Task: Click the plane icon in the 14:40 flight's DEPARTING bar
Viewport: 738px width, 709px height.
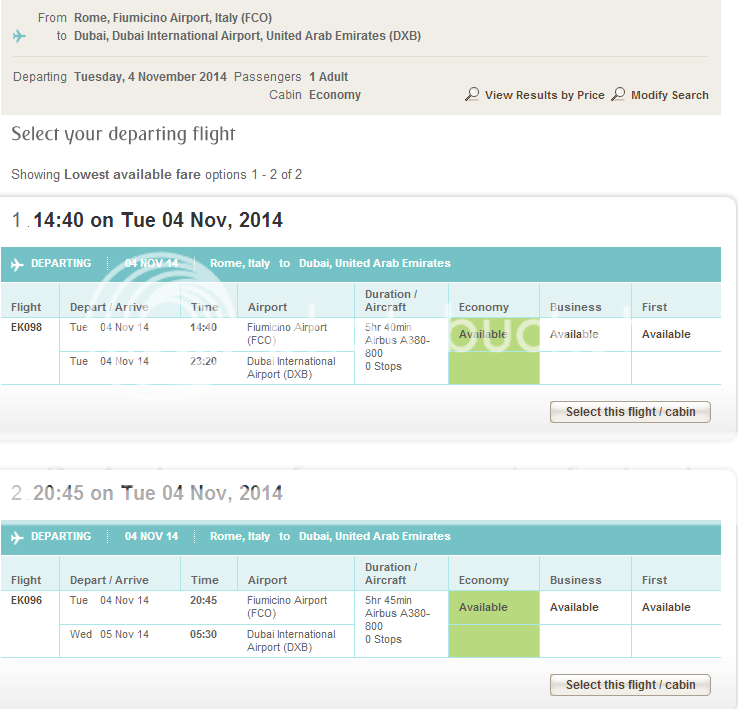Action: (x=17, y=264)
